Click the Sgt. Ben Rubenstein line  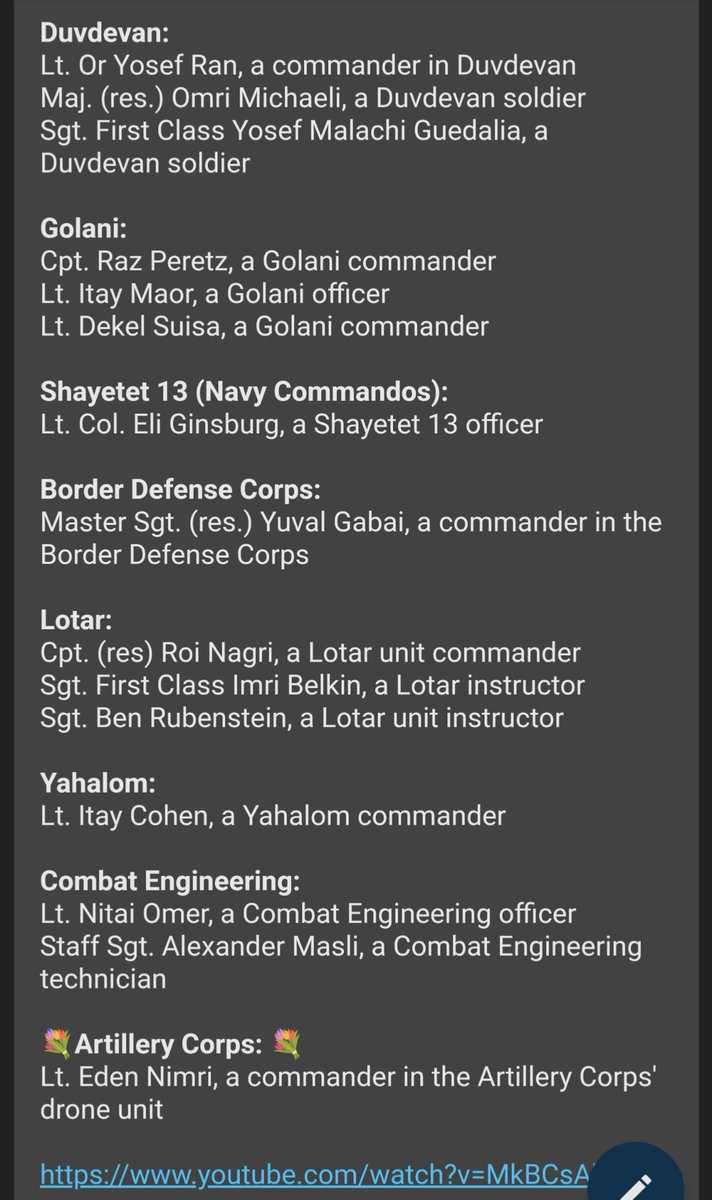point(302,718)
